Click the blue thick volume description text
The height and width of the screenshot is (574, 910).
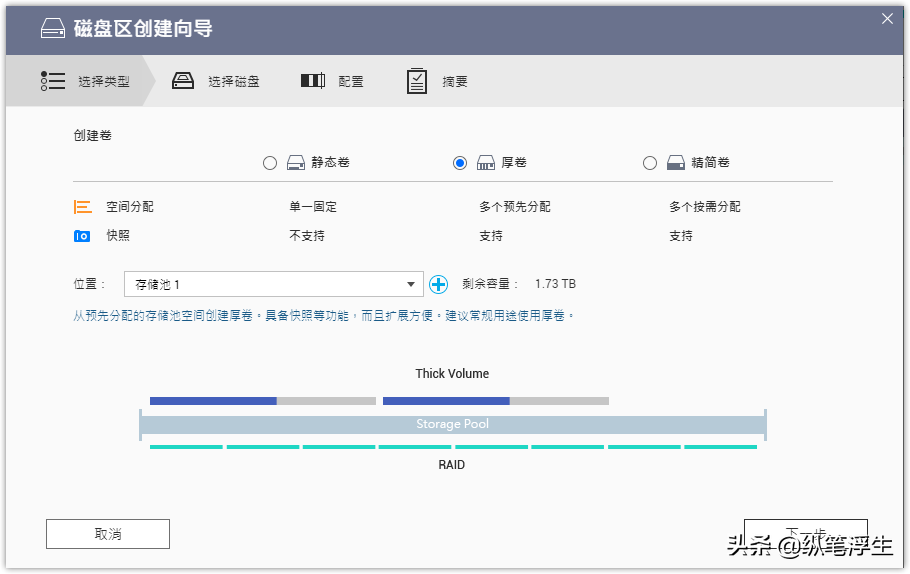(x=324, y=316)
